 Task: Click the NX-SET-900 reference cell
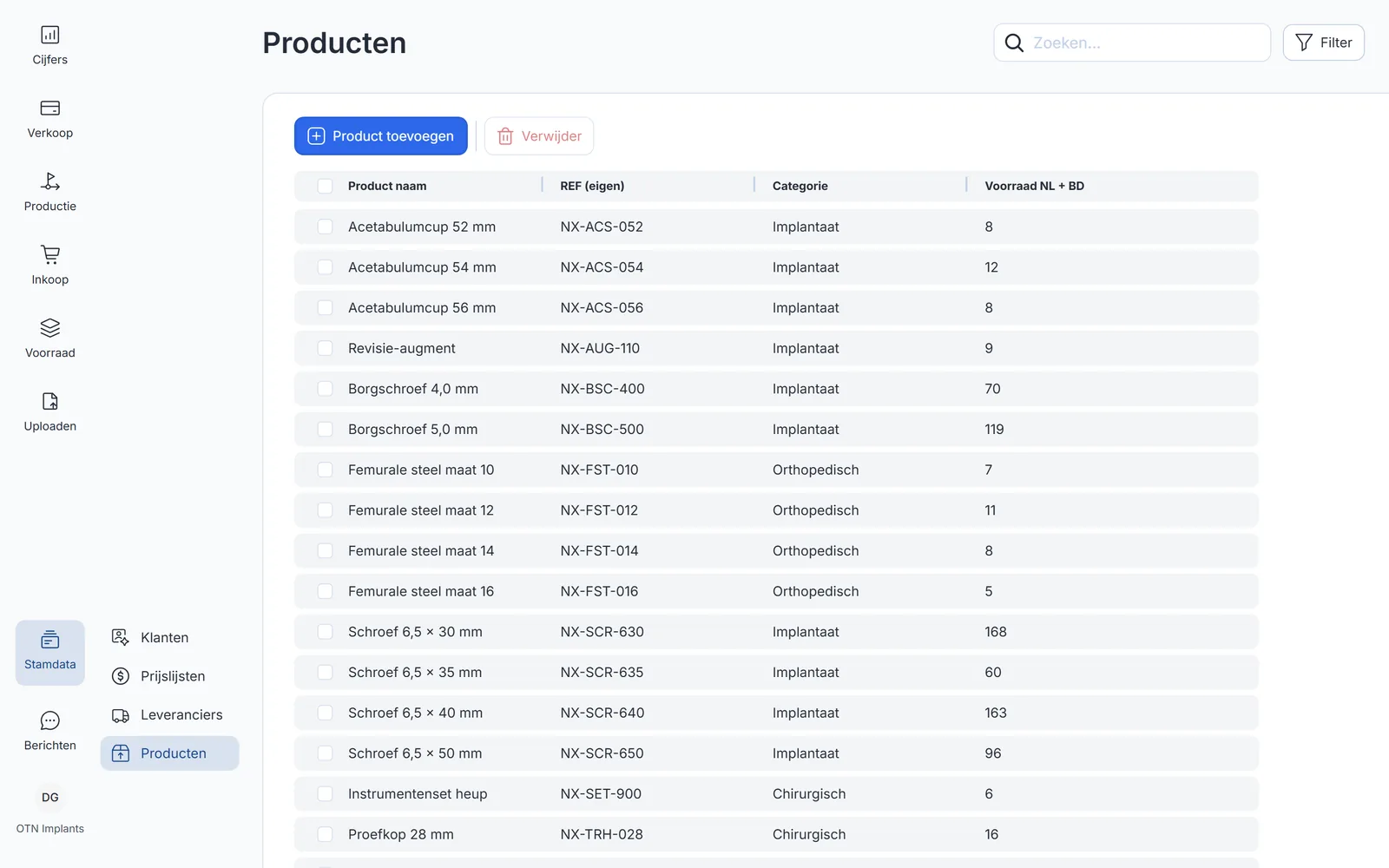(601, 793)
